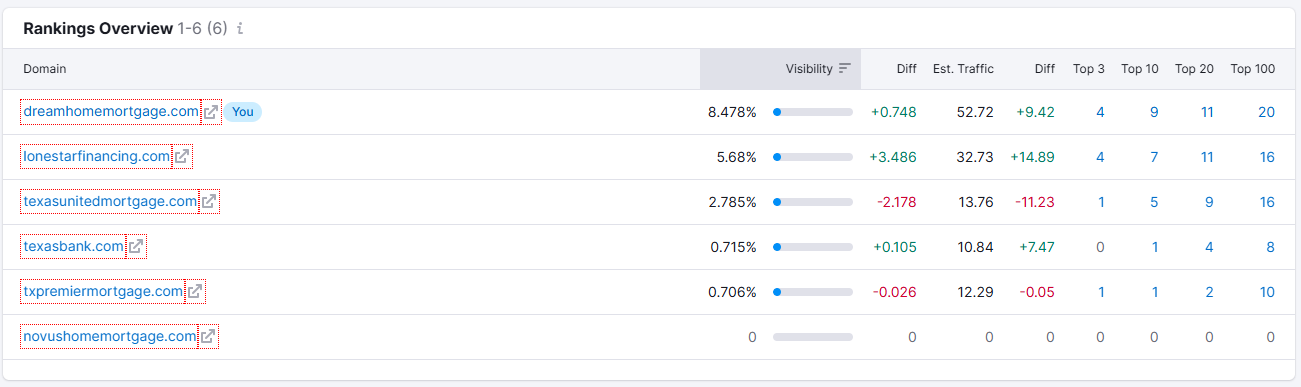
Task: Sort table by Est. Traffic column
Action: [x=963, y=69]
